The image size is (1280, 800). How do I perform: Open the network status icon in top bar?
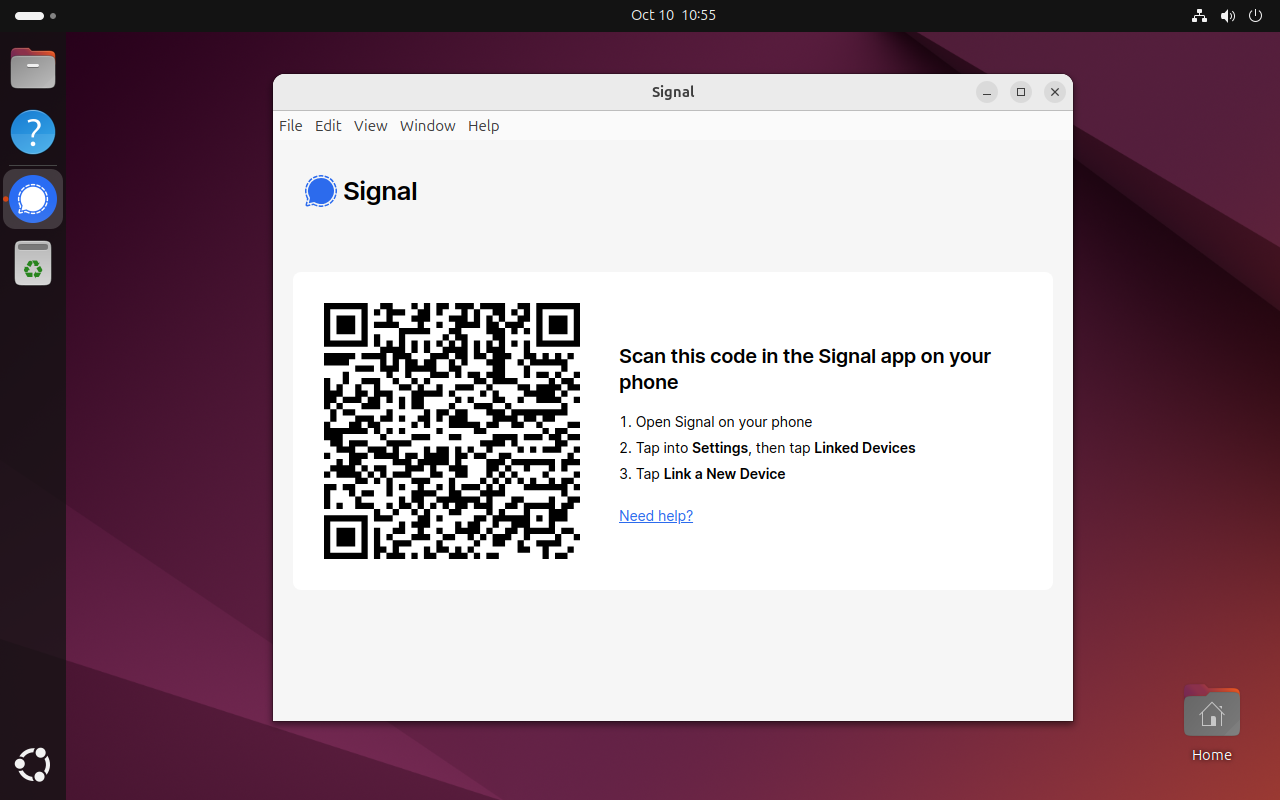pyautogui.click(x=1199, y=15)
